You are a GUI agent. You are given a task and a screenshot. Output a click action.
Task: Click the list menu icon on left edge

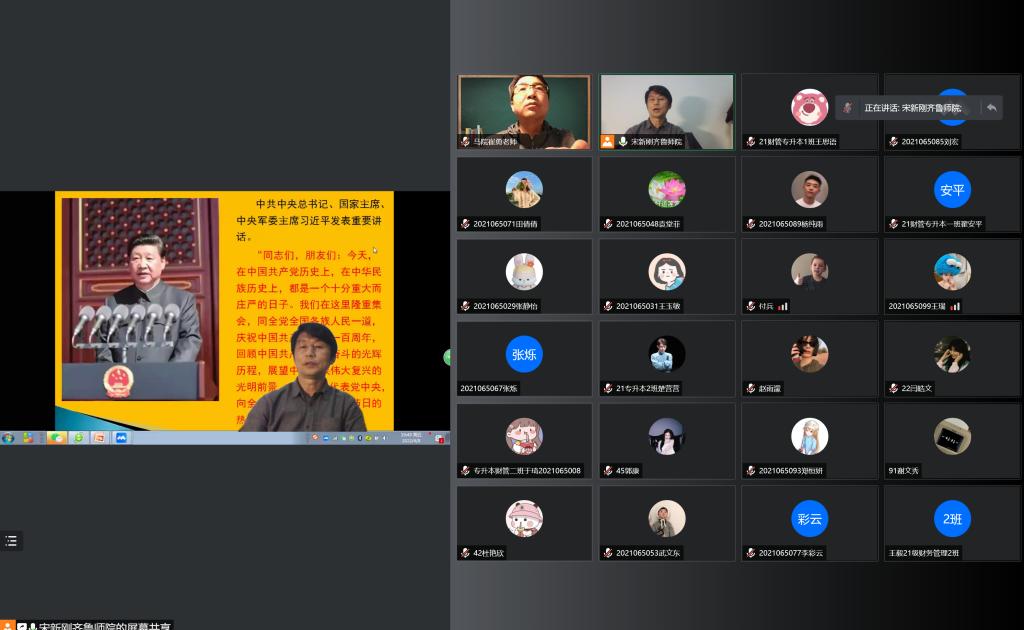click(x=11, y=541)
